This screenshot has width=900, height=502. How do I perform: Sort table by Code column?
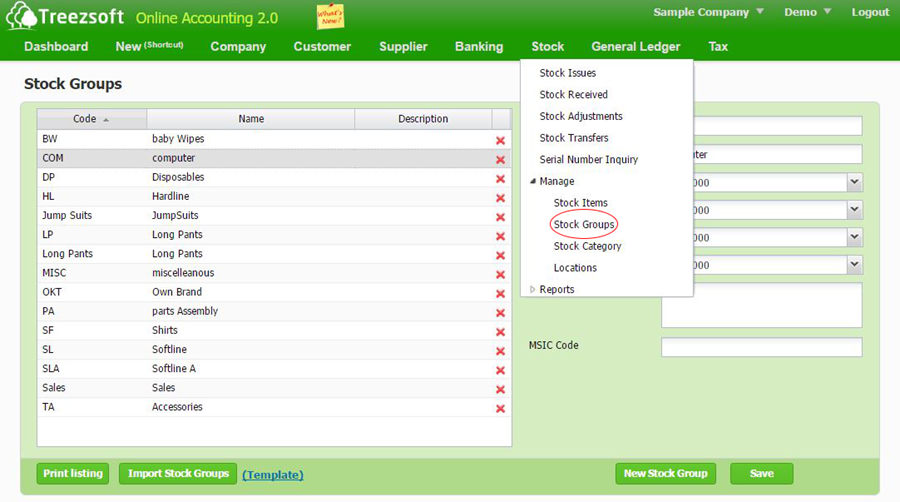coord(91,119)
